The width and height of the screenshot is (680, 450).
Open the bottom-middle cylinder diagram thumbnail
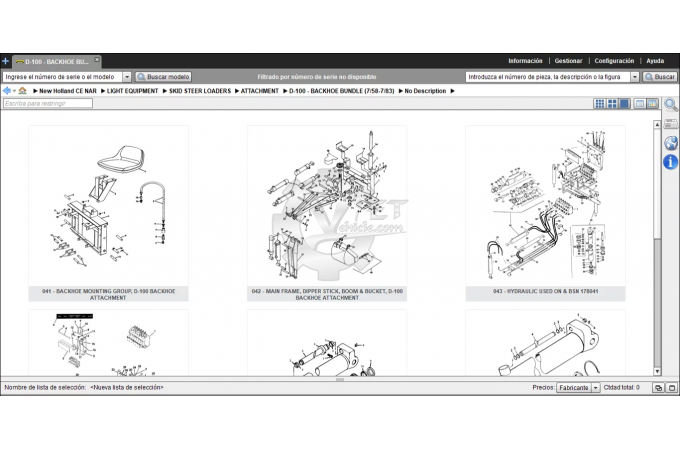coord(327,343)
